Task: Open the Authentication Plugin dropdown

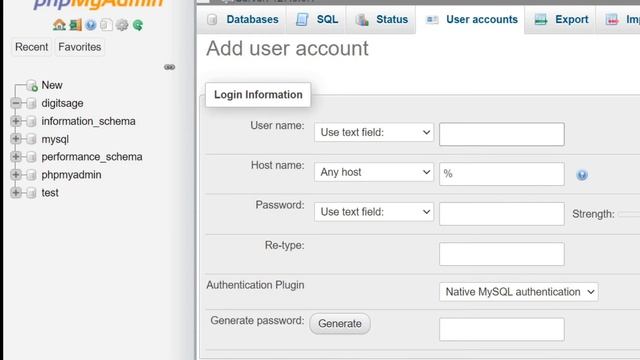Action: (x=519, y=292)
